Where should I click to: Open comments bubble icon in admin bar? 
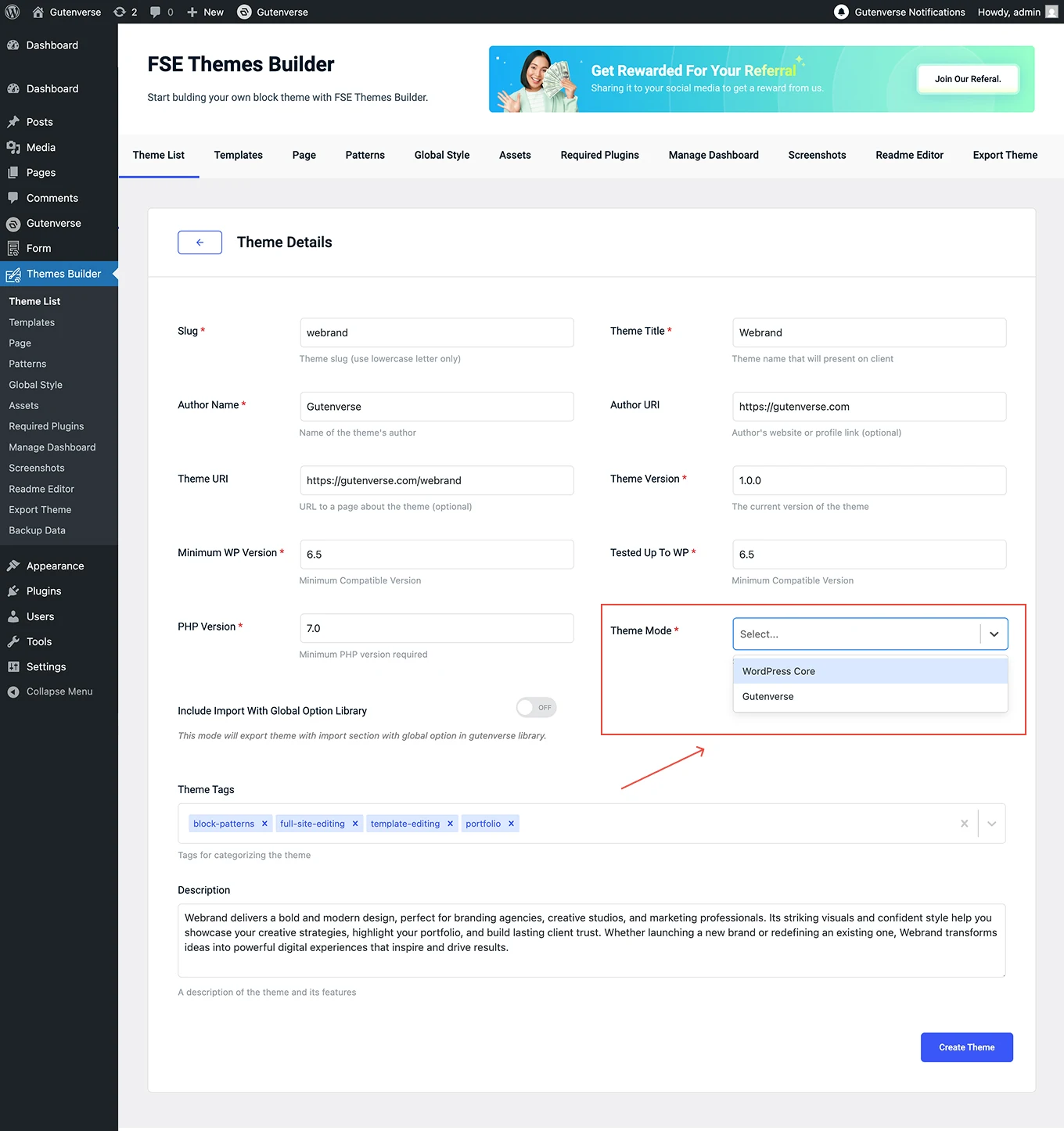tap(156, 12)
